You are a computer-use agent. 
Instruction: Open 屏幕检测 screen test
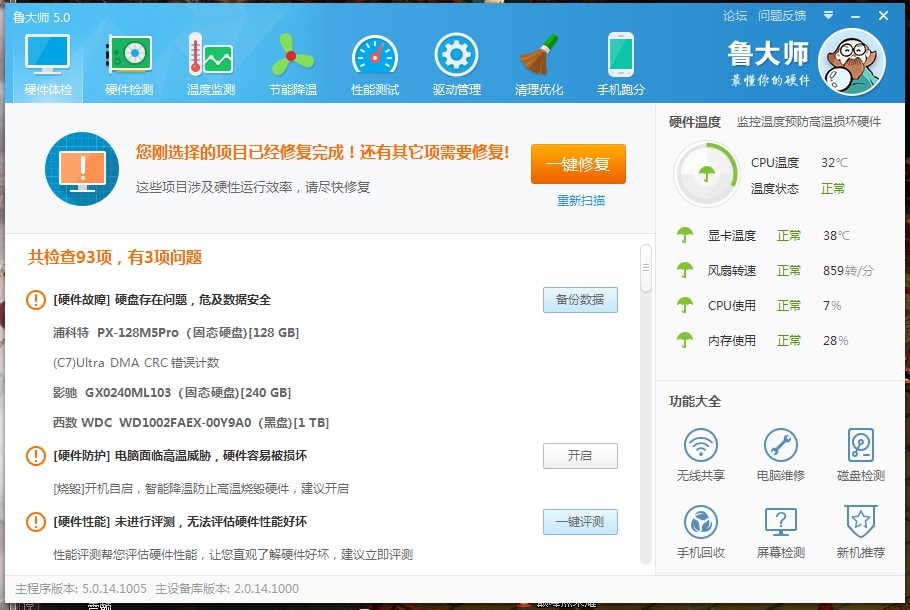coord(780,535)
